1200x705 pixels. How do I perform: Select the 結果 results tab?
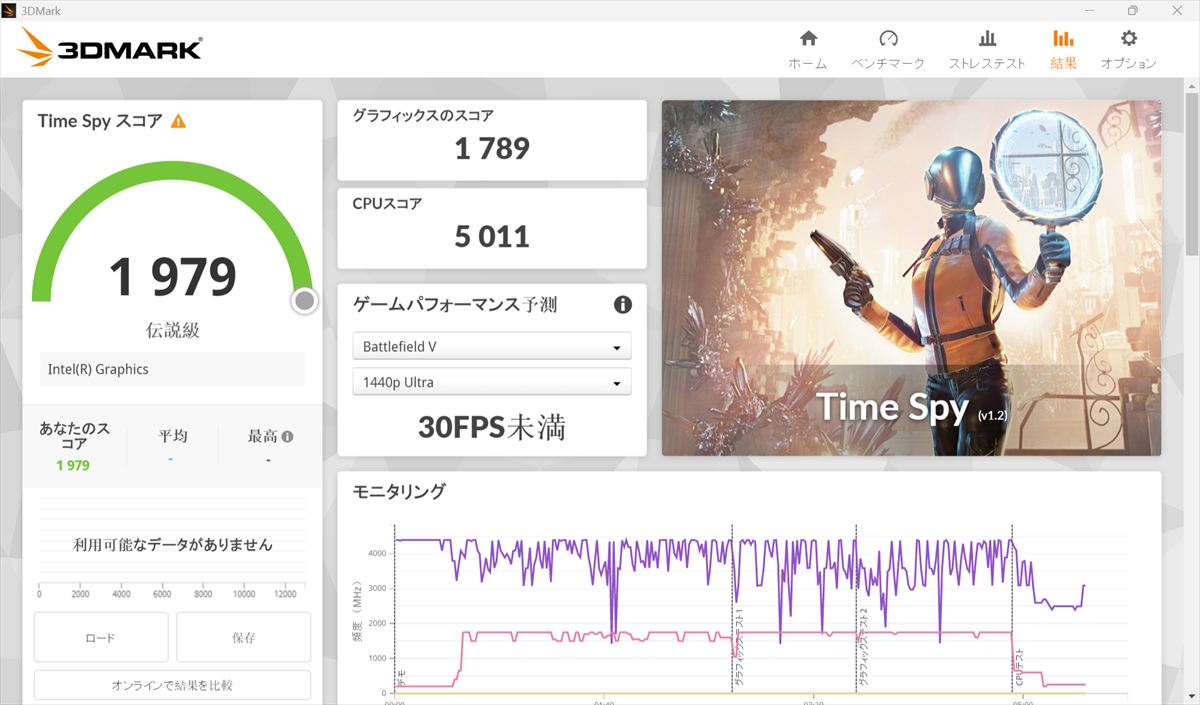[x=1063, y=49]
